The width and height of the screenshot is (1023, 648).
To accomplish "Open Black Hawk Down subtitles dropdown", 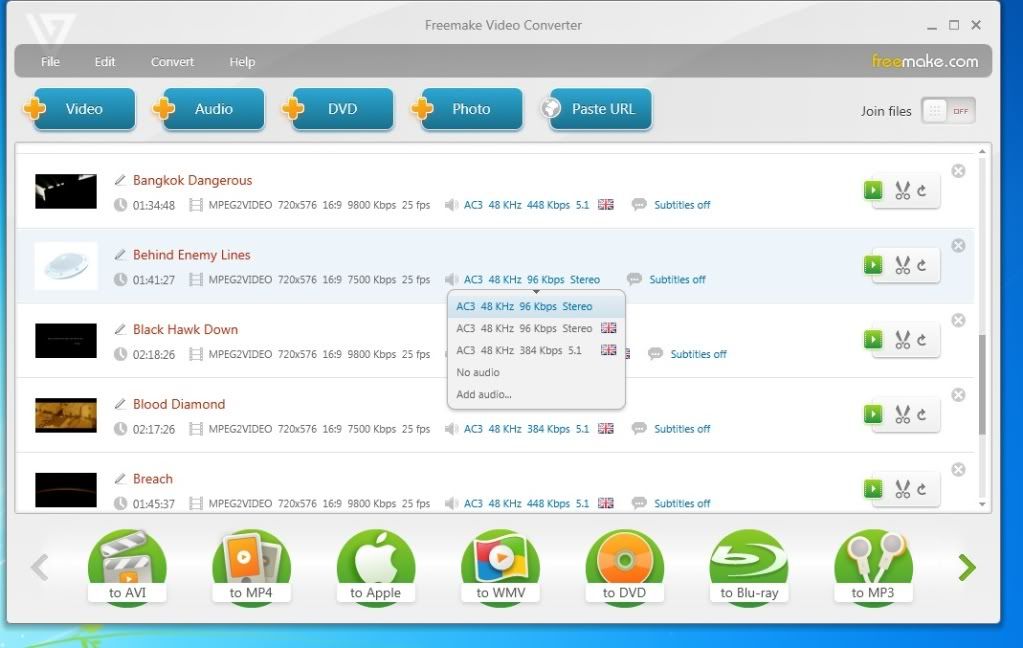I will (688, 354).
